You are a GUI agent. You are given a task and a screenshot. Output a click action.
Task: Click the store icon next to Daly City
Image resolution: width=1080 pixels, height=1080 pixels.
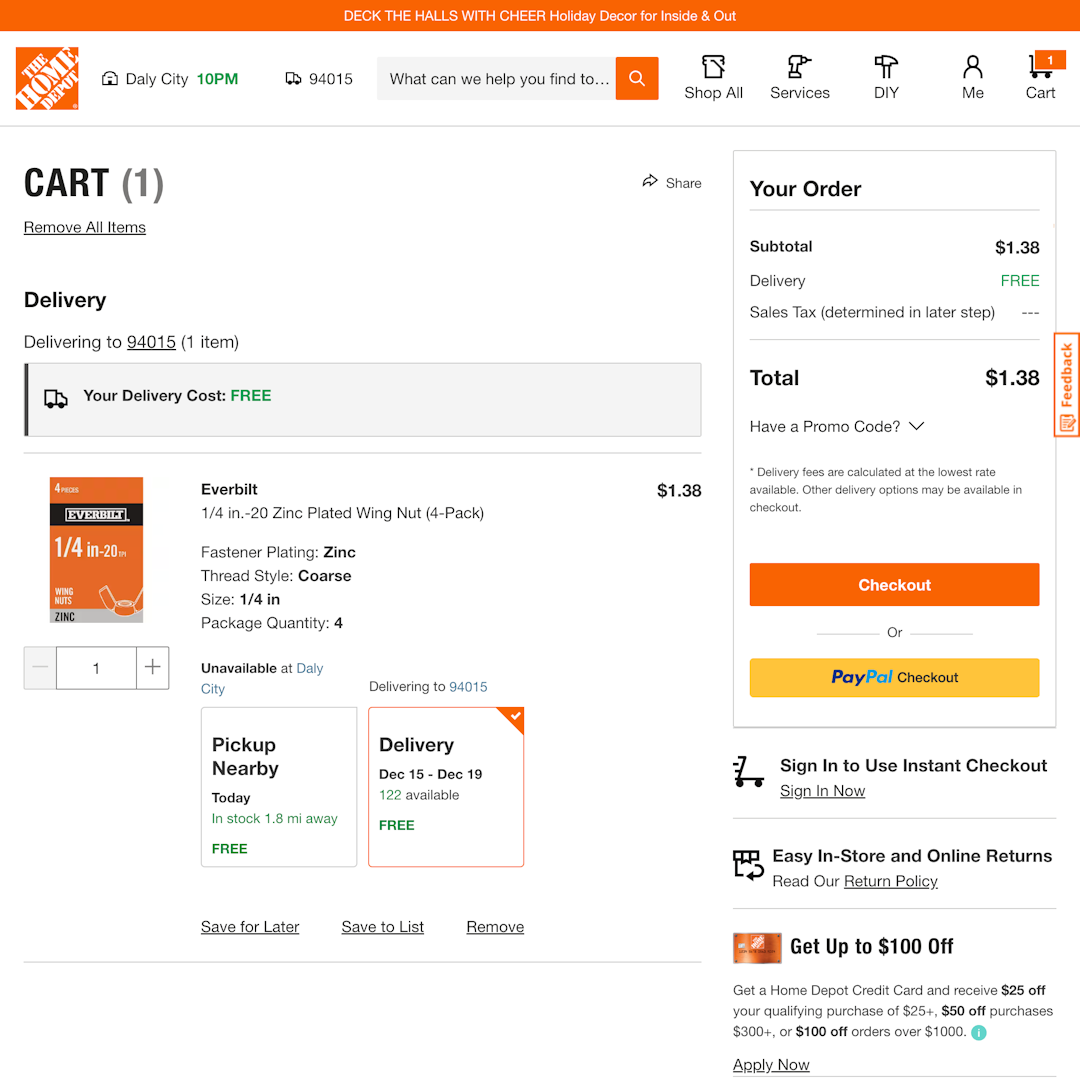[110, 77]
